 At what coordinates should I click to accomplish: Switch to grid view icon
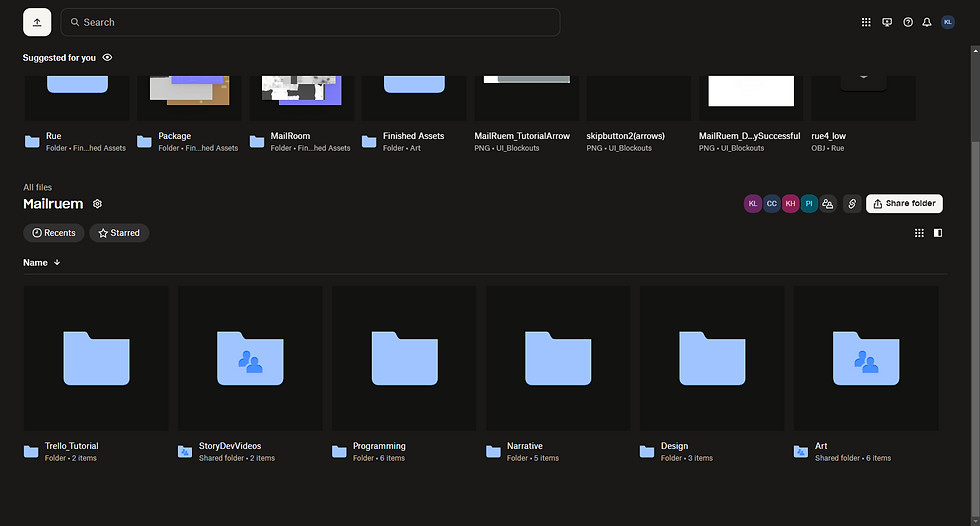pos(919,233)
